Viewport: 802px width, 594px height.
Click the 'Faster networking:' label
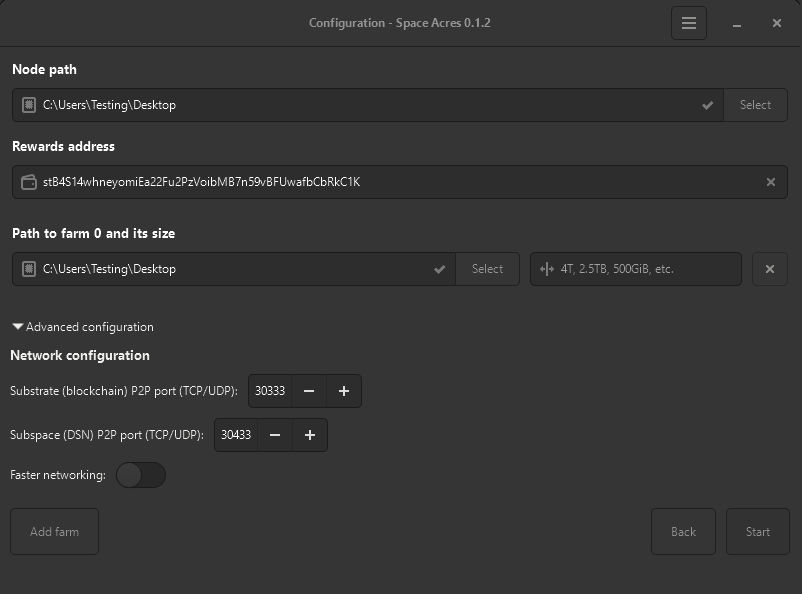pos(58,475)
